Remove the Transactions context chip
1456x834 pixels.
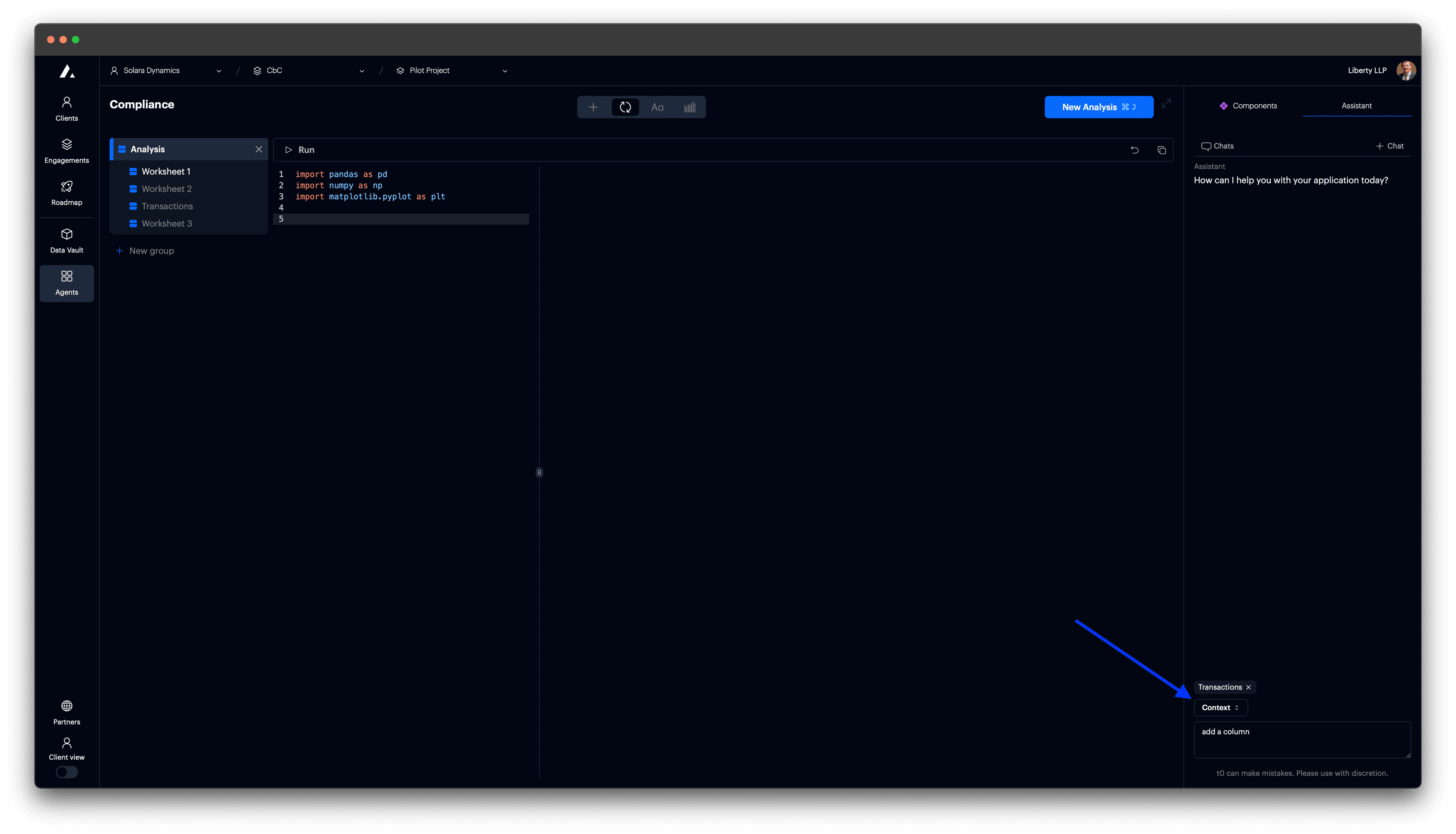pos(1249,687)
